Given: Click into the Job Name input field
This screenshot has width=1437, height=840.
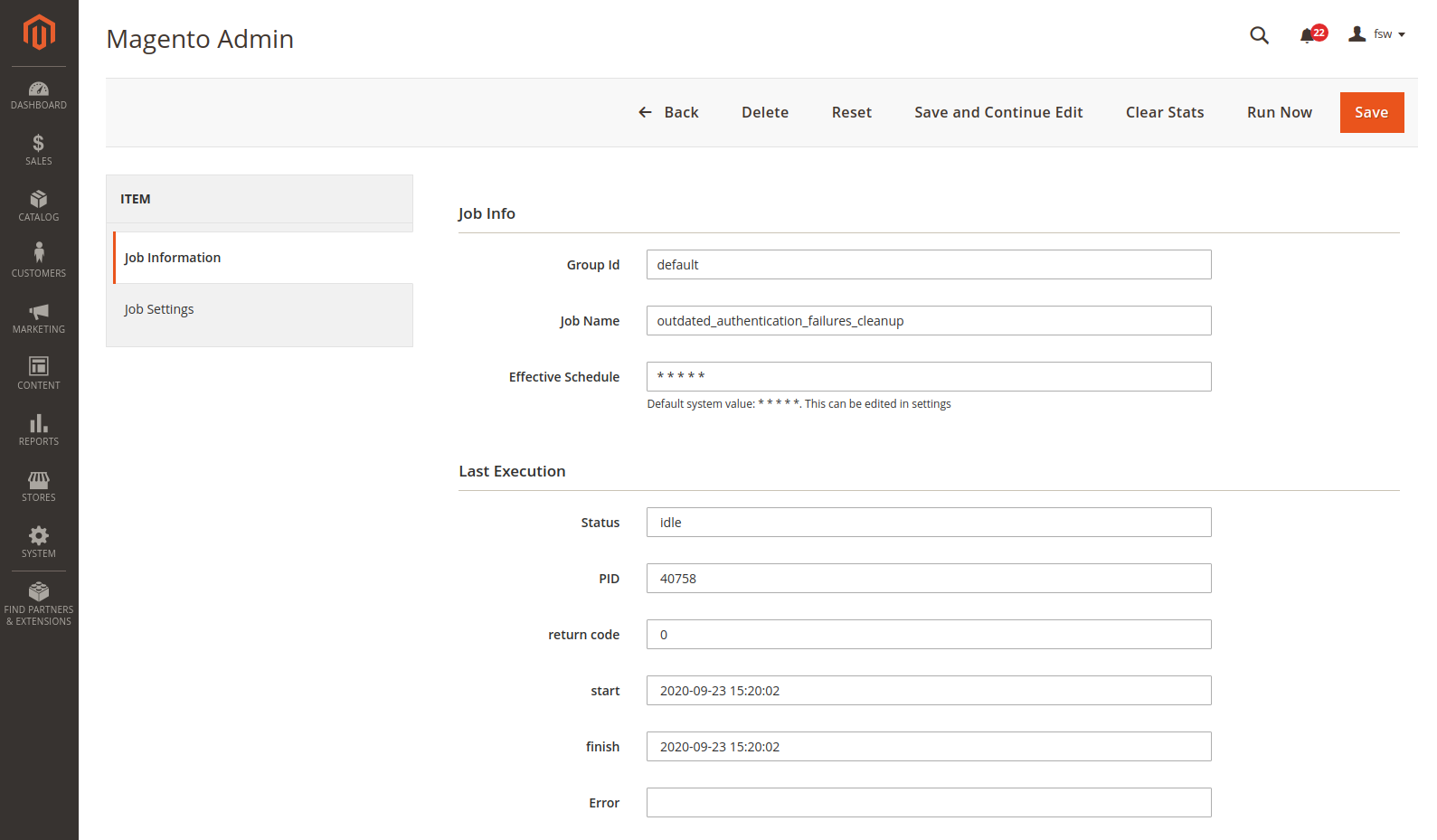Looking at the screenshot, I should 928,321.
